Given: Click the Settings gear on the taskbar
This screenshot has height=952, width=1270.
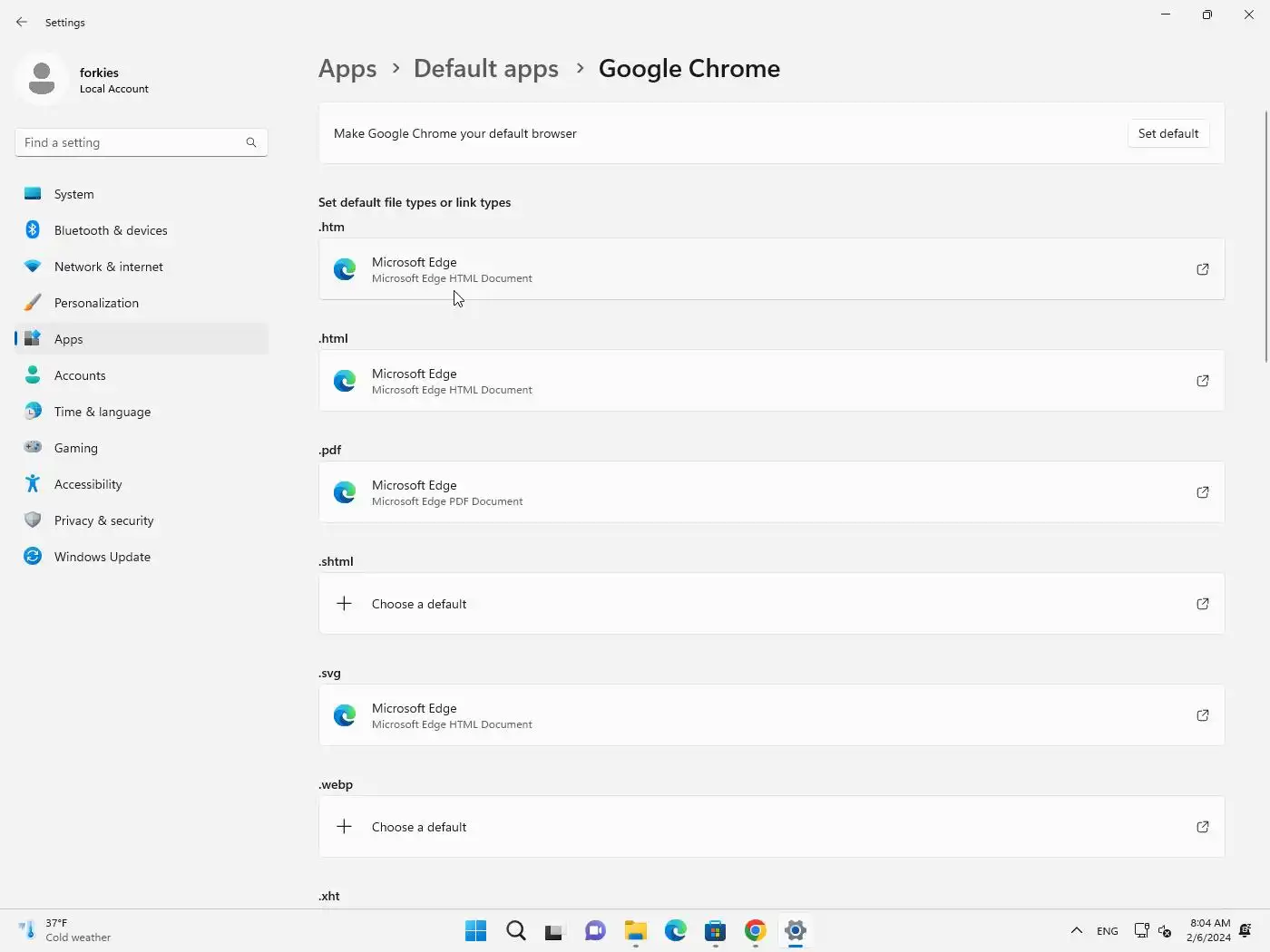Looking at the screenshot, I should click(796, 931).
